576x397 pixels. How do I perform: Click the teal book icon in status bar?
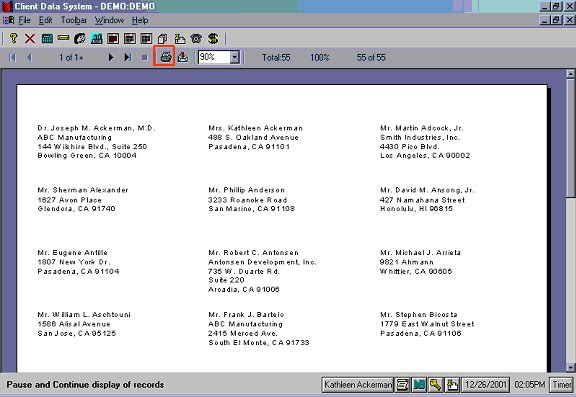(419, 385)
